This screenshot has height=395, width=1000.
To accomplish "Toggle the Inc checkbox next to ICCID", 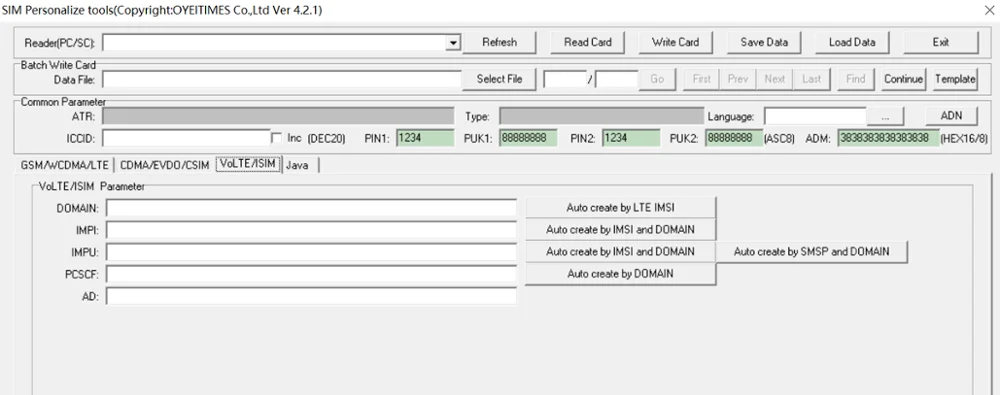I will point(277,138).
